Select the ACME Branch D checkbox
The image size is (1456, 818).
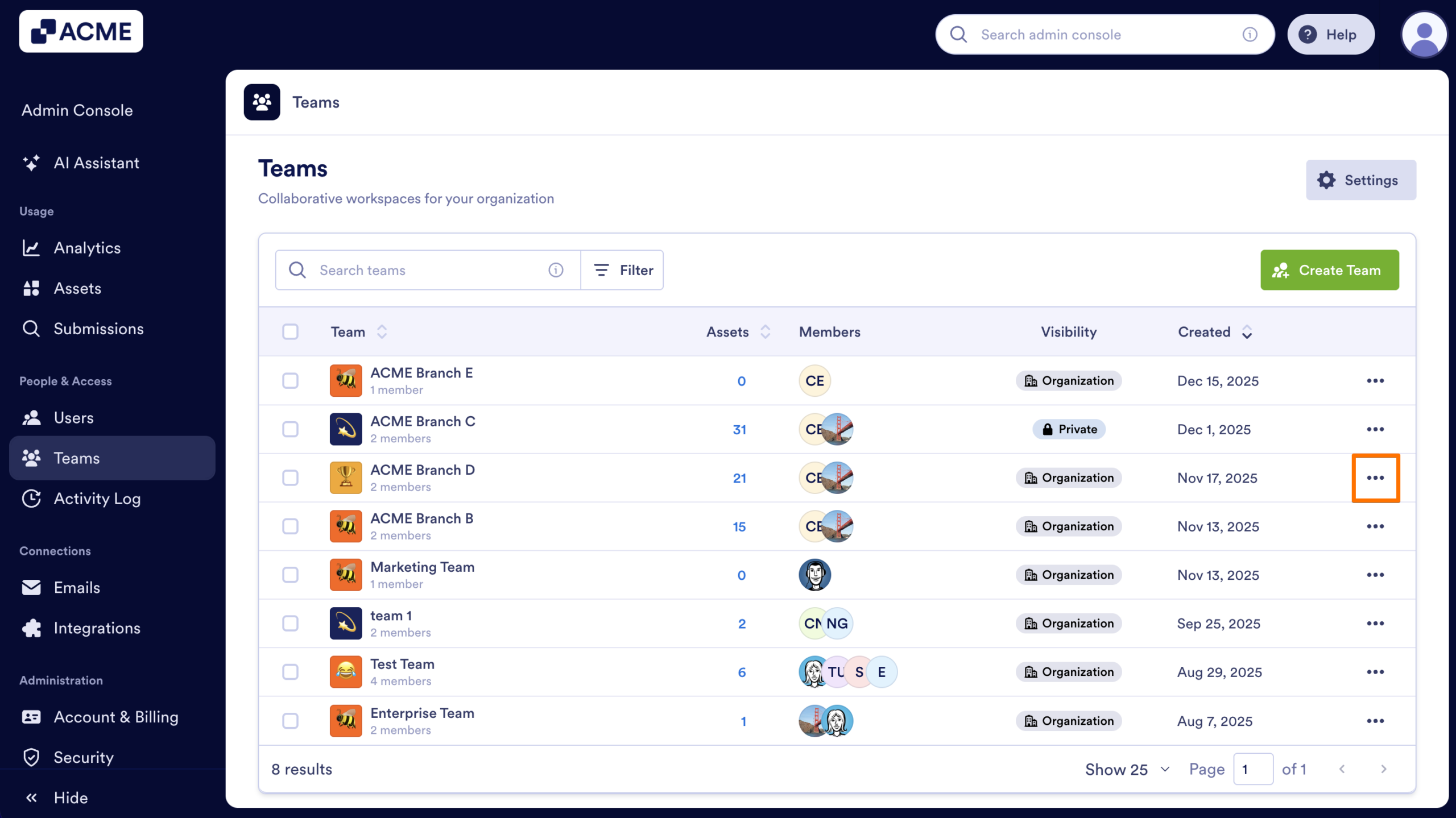pyautogui.click(x=291, y=478)
